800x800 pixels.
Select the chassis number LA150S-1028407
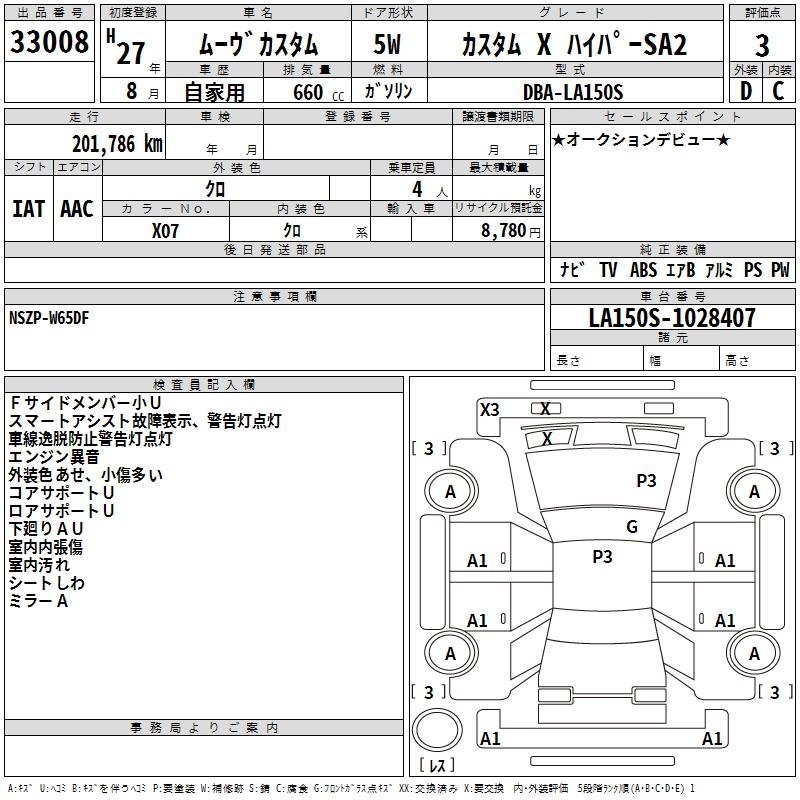point(672,318)
